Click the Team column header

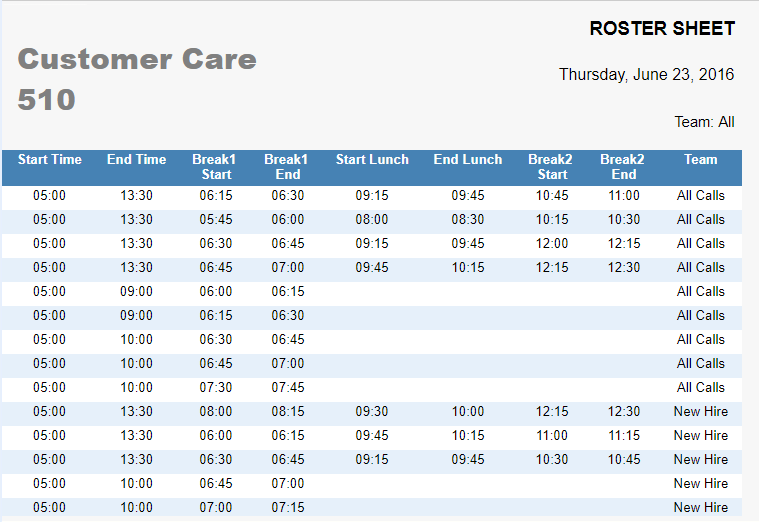700,160
